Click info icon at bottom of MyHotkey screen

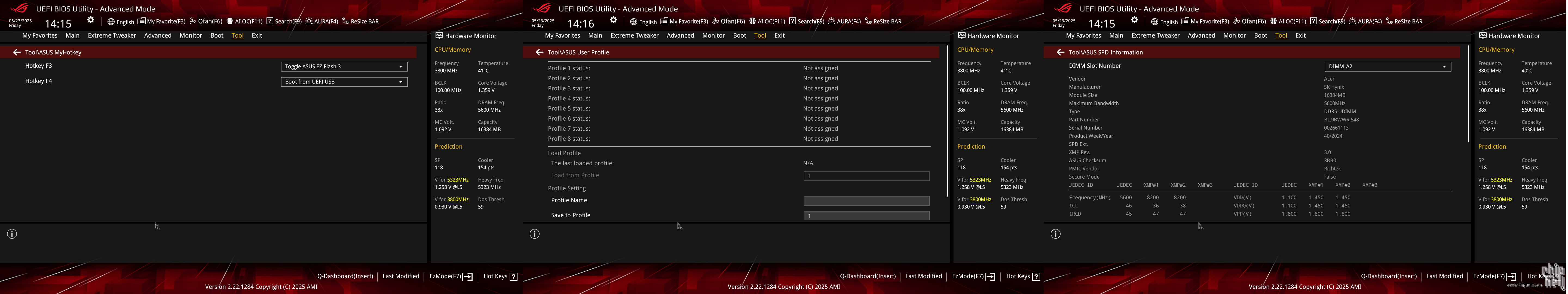[x=11, y=234]
